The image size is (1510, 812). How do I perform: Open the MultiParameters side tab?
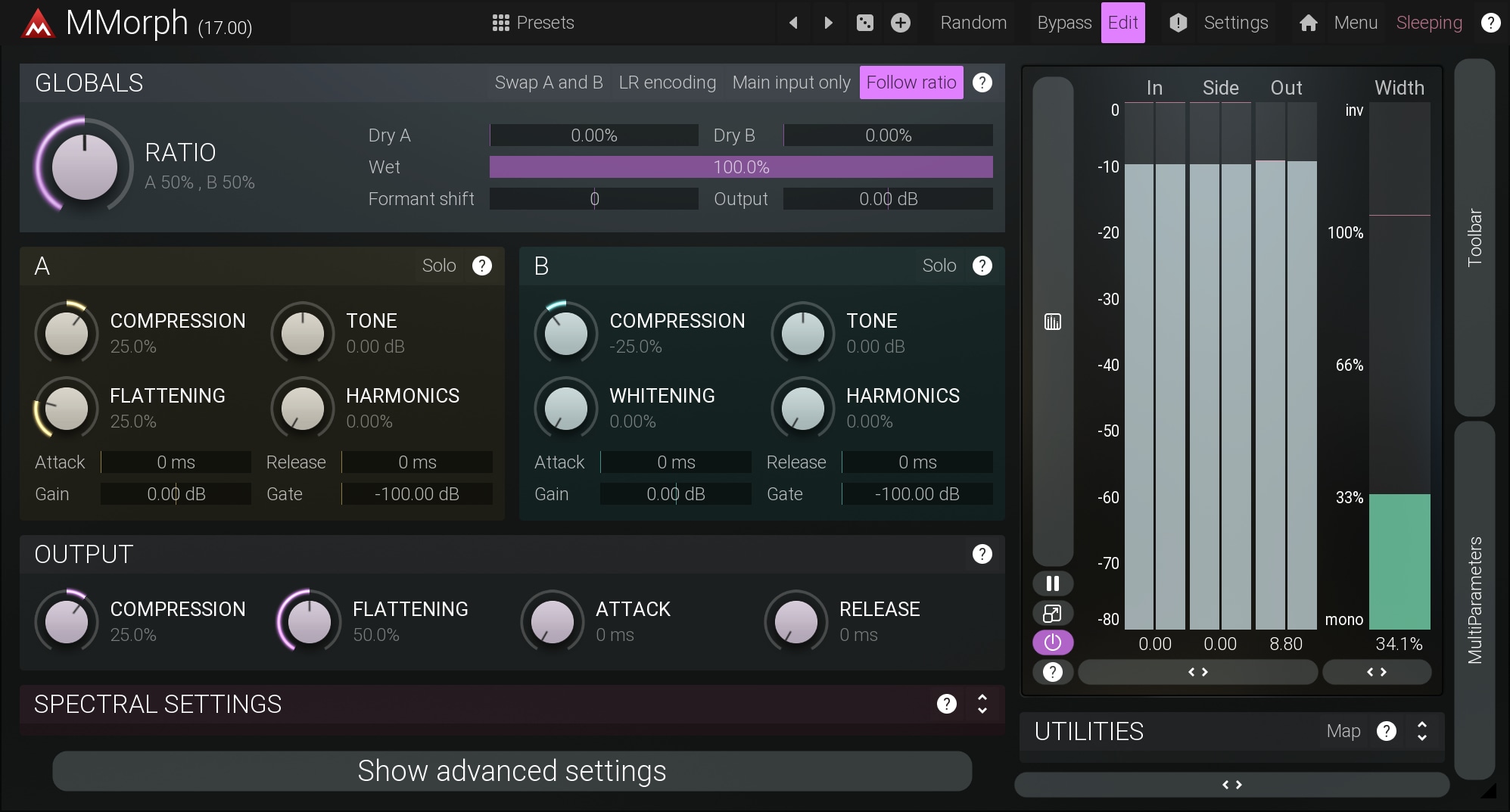pos(1474,599)
